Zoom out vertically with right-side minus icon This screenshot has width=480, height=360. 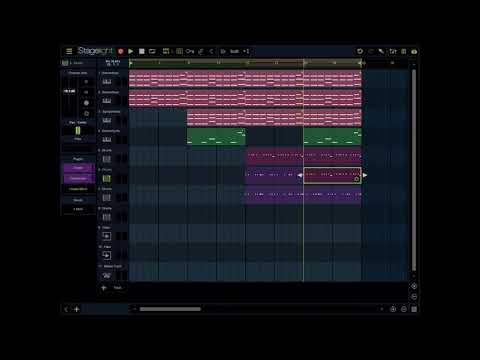414,297
